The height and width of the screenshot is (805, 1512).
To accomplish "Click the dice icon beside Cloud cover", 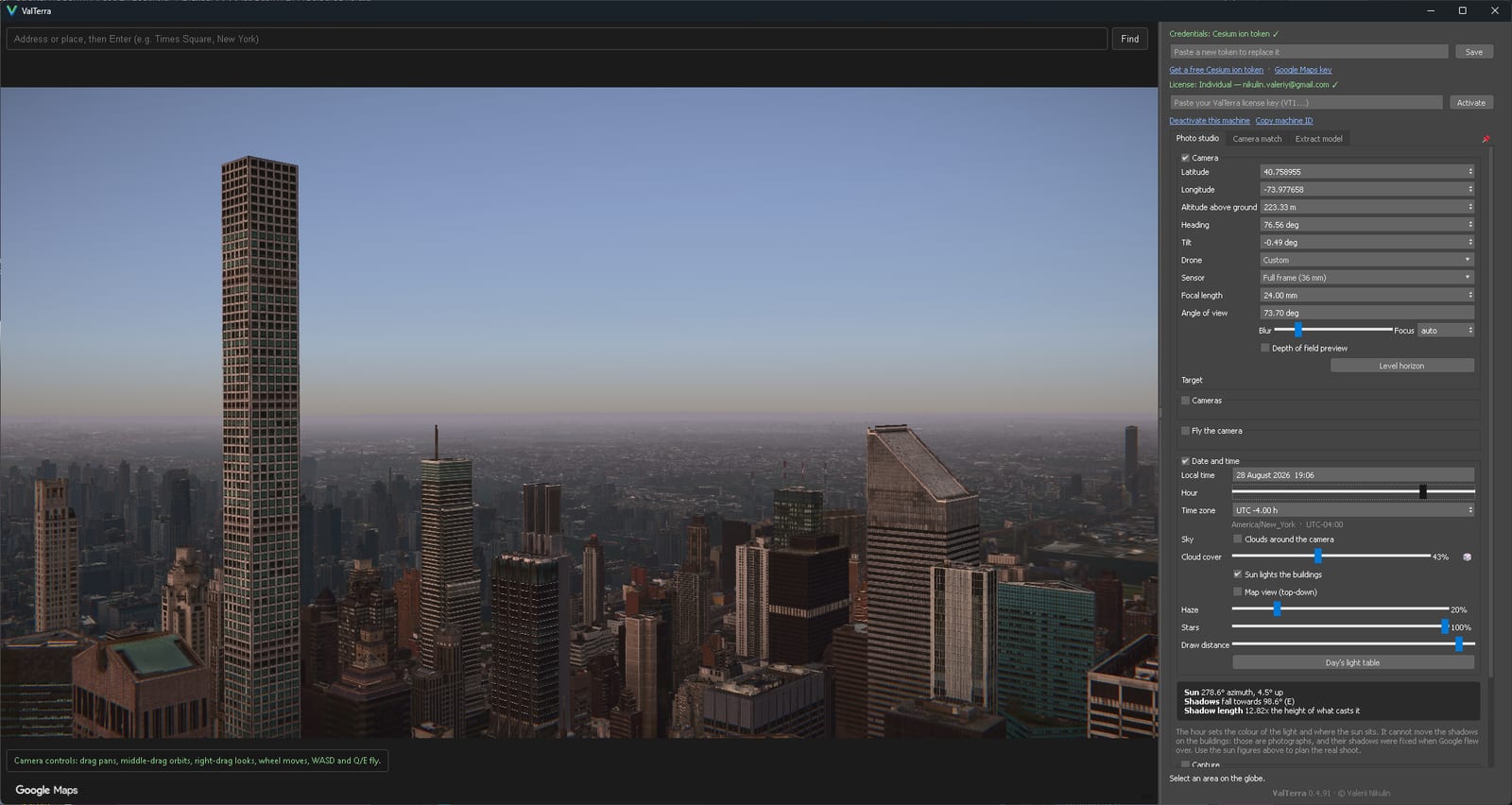I will click(x=1467, y=557).
